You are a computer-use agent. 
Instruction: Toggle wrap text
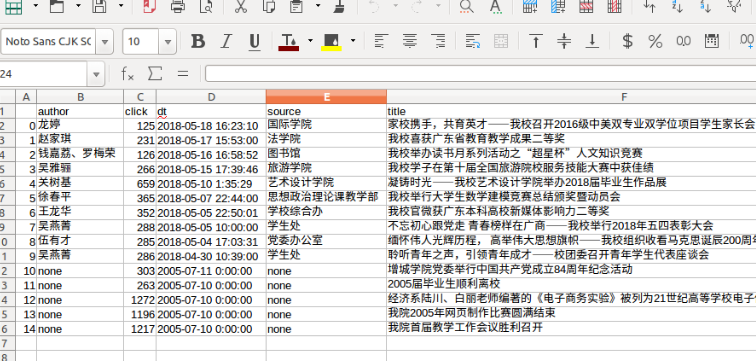point(473,41)
